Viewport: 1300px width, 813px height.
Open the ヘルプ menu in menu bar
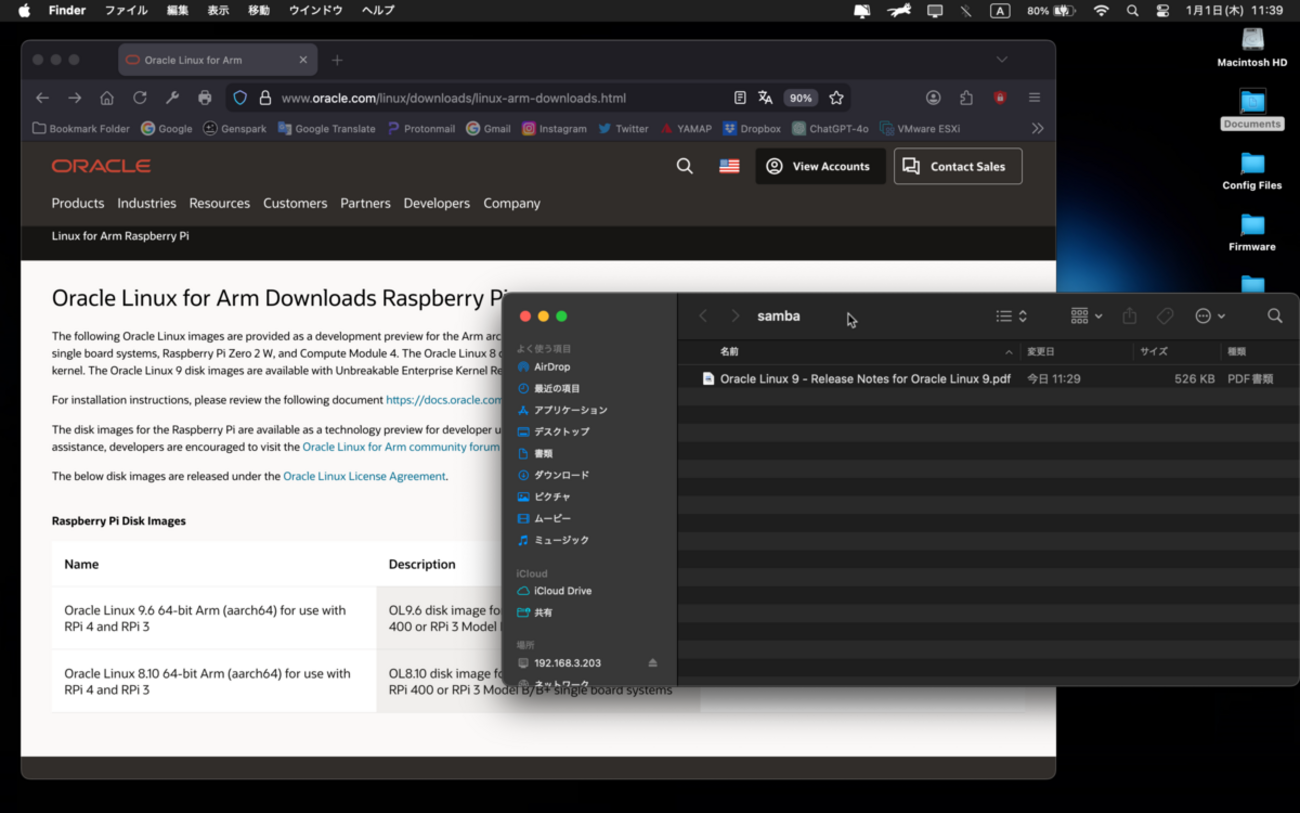[378, 11]
